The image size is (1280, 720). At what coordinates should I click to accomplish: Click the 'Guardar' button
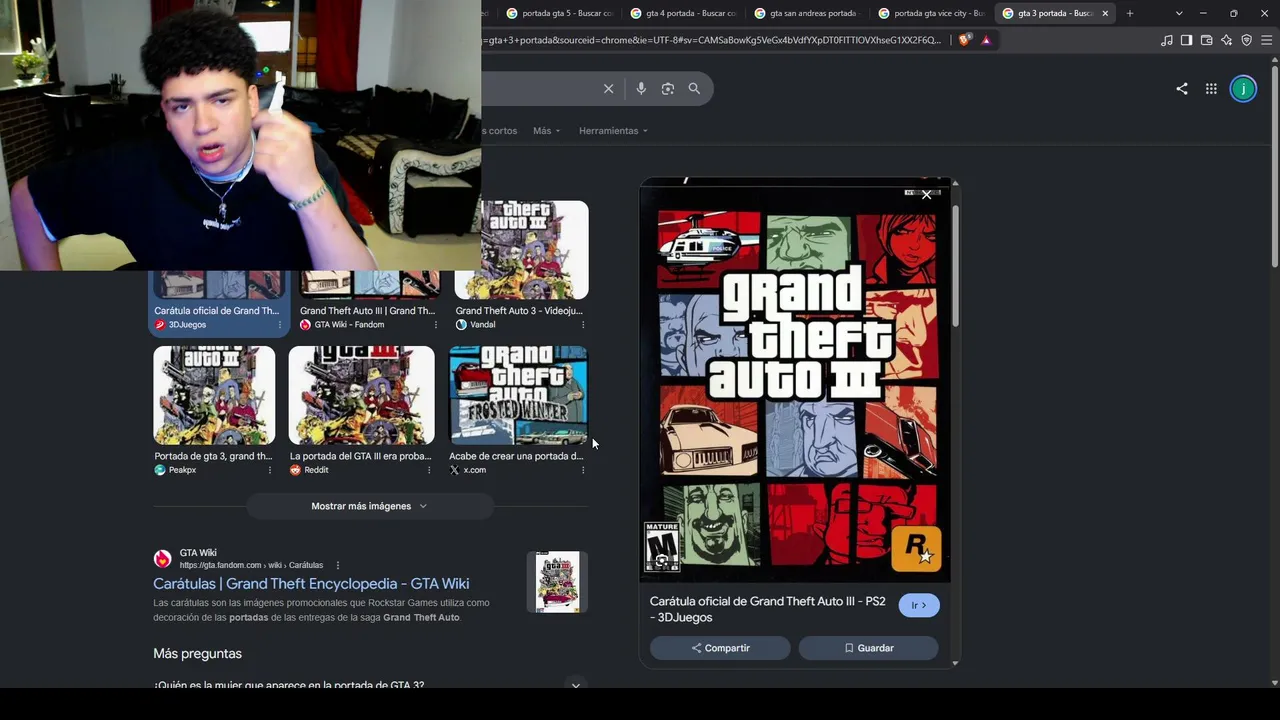(868, 648)
